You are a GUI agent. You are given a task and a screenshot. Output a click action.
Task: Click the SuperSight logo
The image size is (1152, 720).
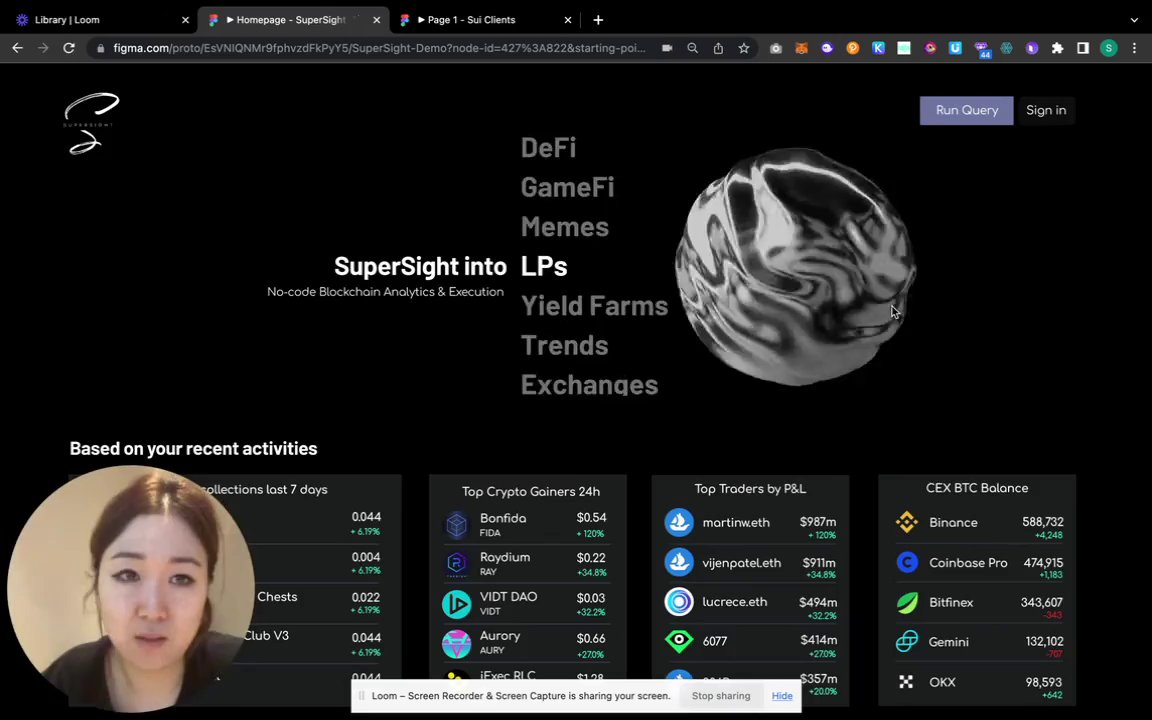click(x=92, y=123)
